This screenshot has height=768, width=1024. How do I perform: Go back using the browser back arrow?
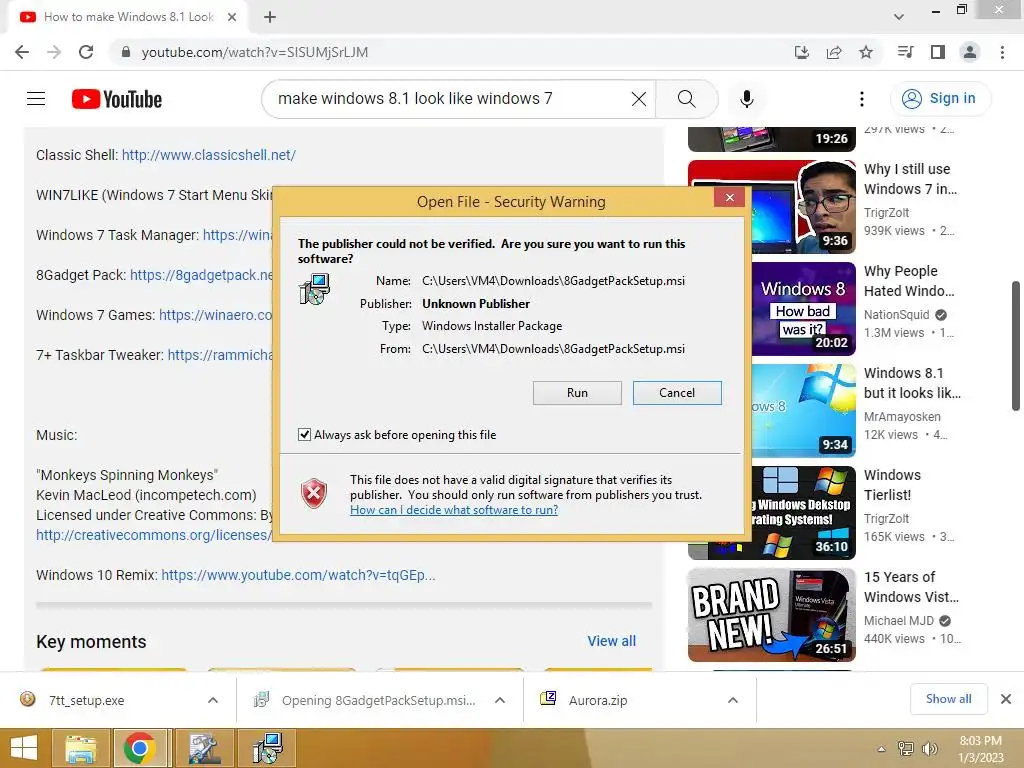22,52
